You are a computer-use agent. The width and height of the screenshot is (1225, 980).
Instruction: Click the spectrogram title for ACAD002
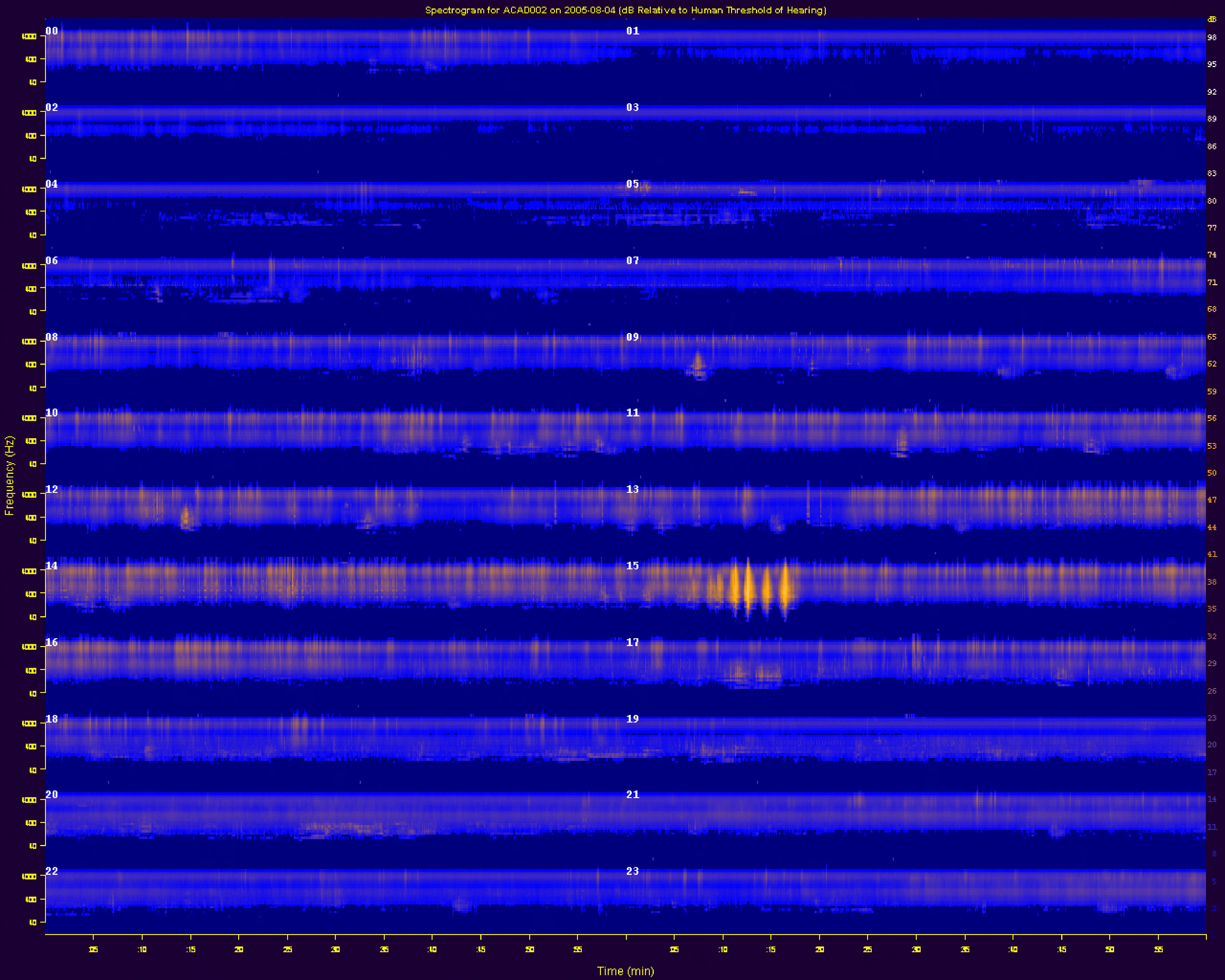point(625,10)
